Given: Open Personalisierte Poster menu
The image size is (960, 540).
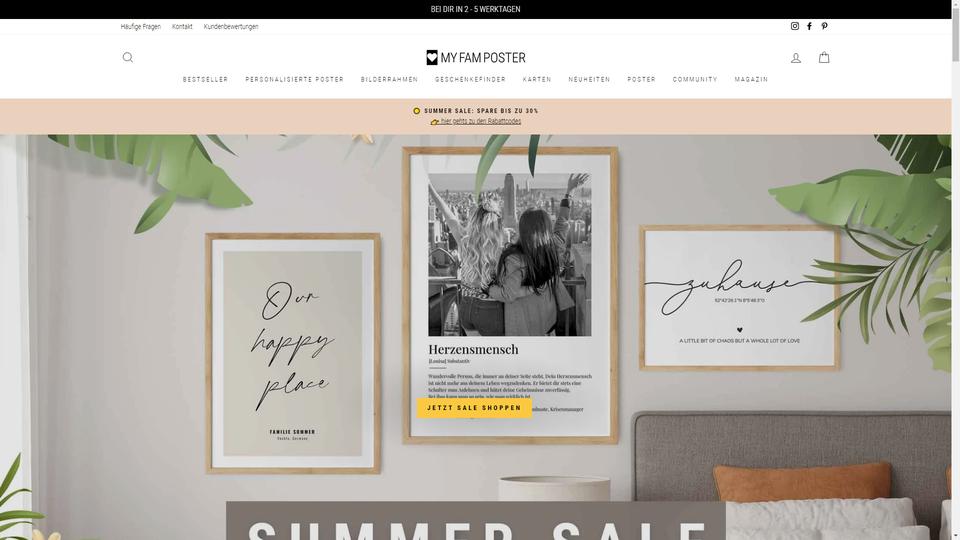Looking at the screenshot, I should coord(294,80).
